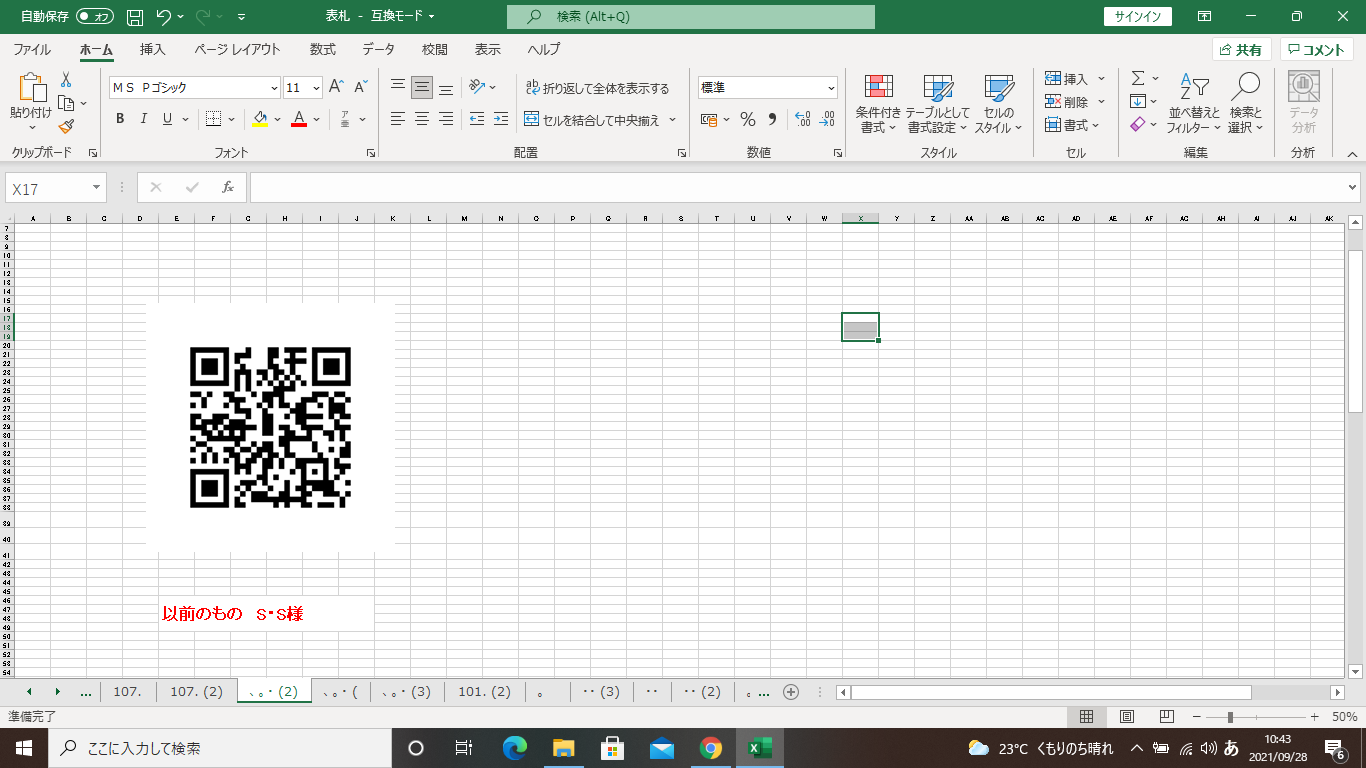Image resolution: width=1366 pixels, height=768 pixels.
Task: Open the font name dropdown
Action: tap(274, 88)
